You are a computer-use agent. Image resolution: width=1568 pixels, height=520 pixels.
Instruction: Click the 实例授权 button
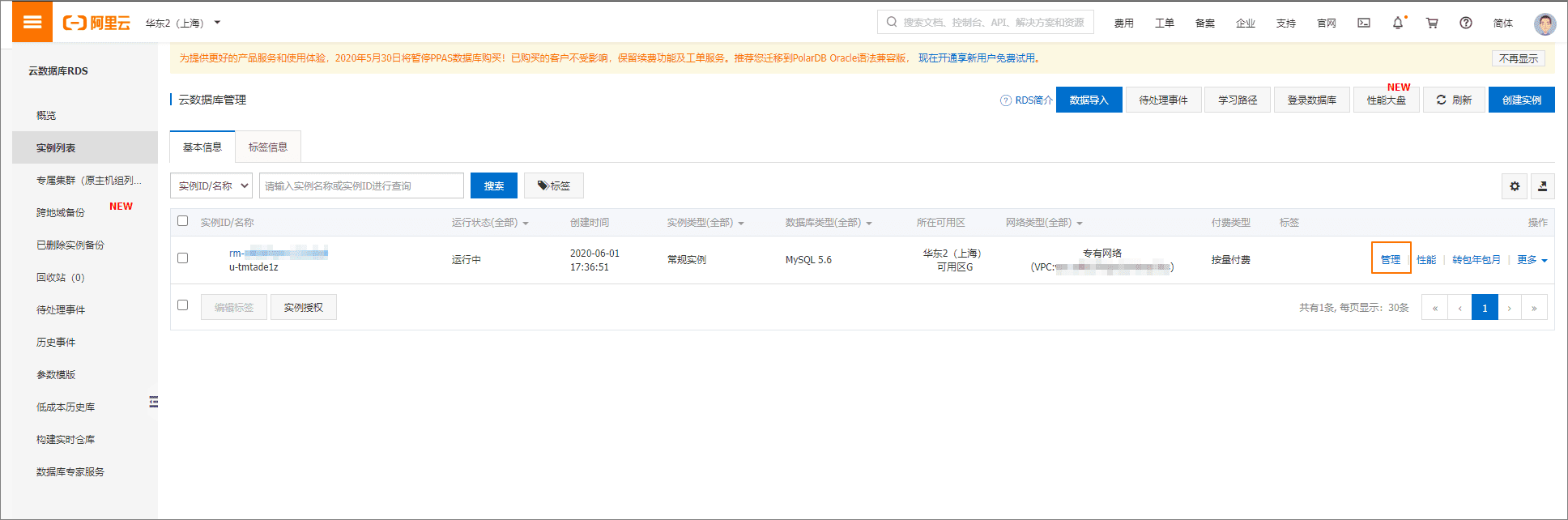tap(304, 307)
